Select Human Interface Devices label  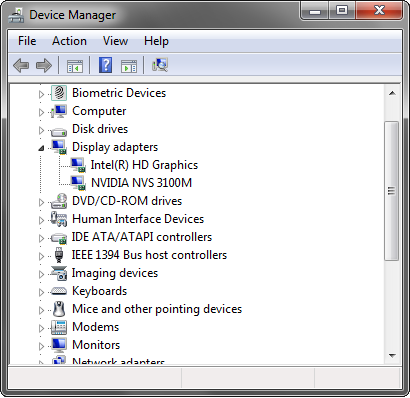[x=138, y=219]
